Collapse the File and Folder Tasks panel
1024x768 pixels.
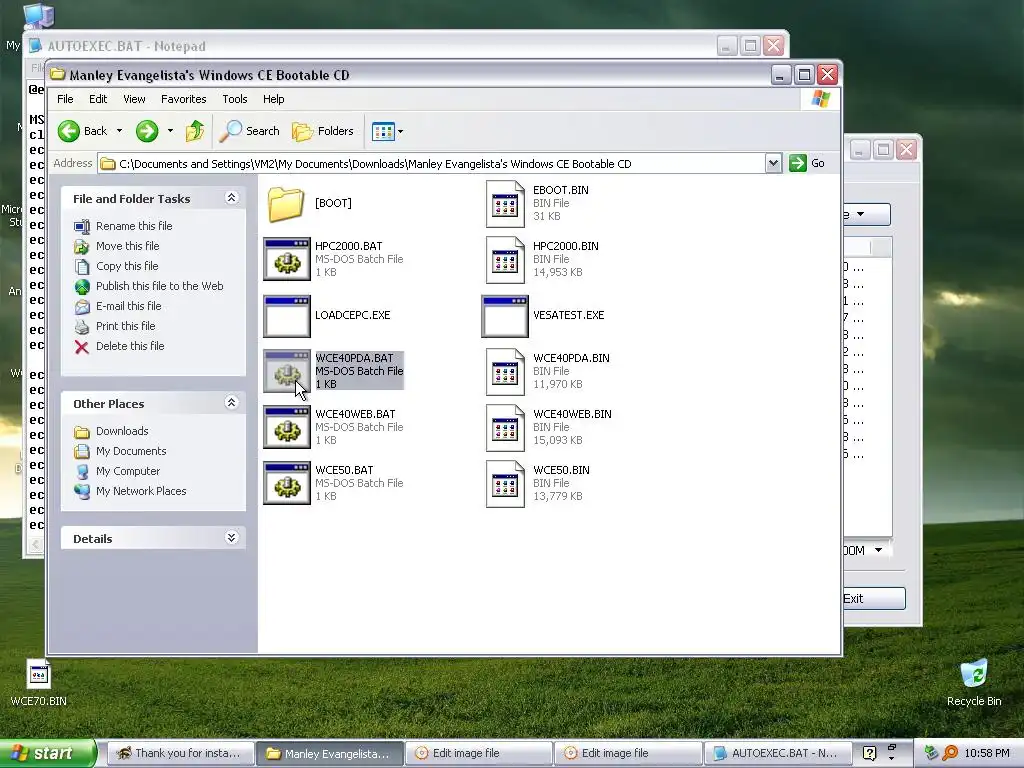point(231,198)
